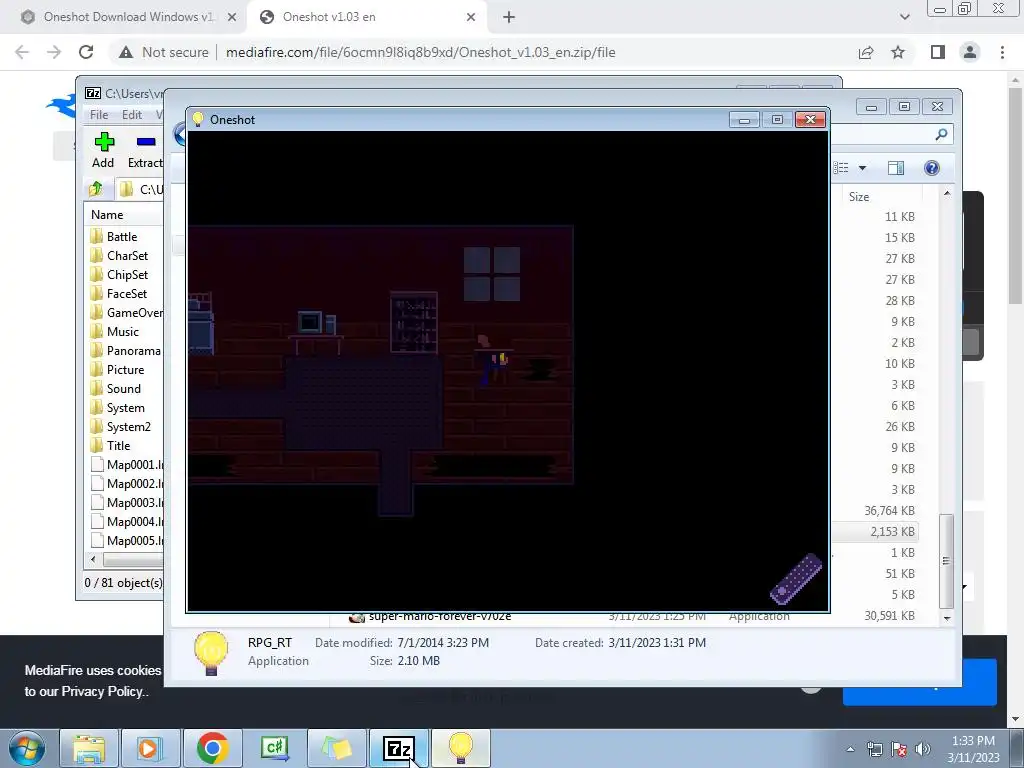Change the view icon in Explorer
Image resolution: width=1024 pixels, height=768 pixels.
coord(842,168)
